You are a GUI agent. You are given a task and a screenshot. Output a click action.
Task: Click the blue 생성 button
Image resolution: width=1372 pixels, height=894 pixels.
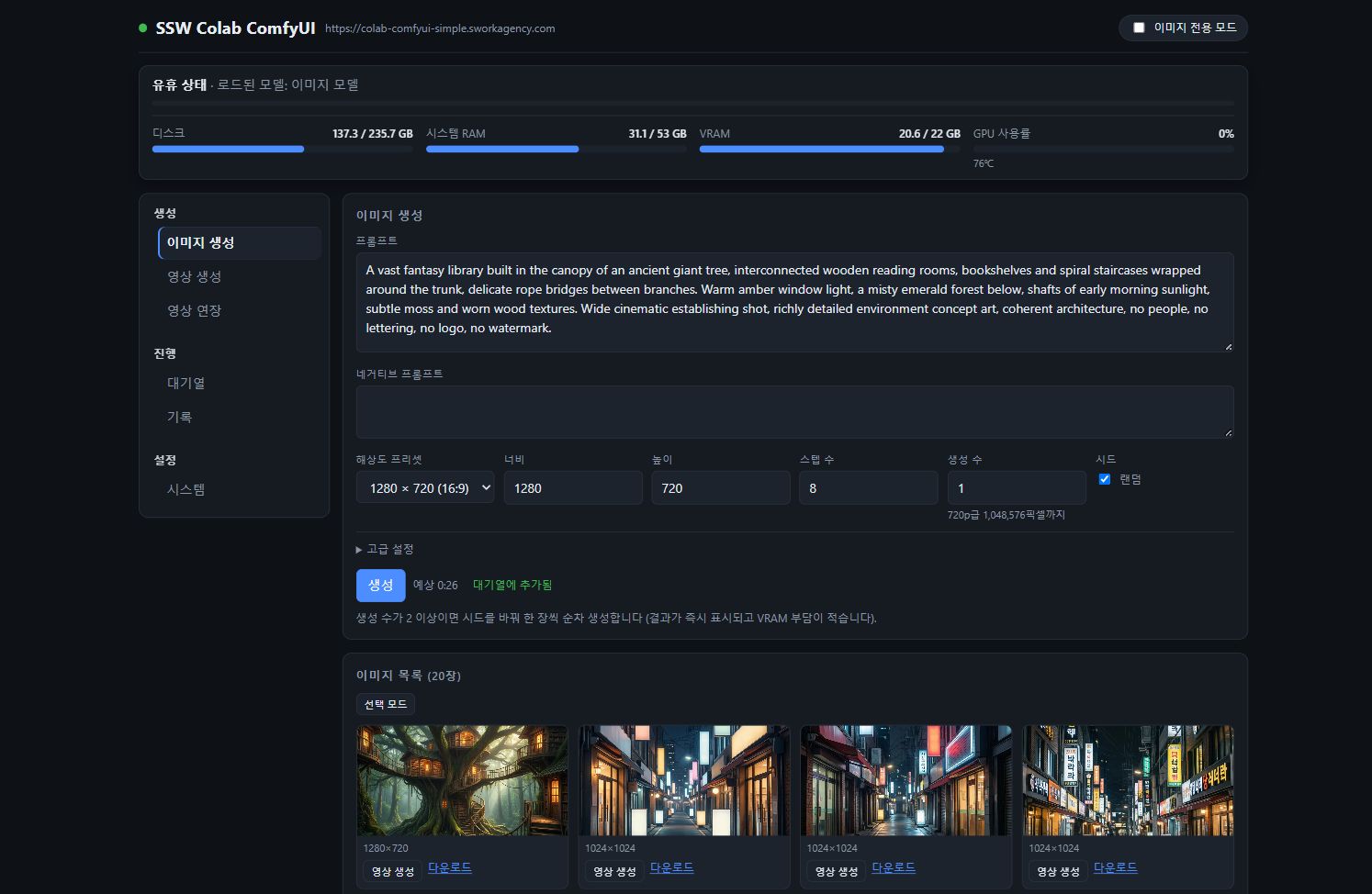coord(380,586)
